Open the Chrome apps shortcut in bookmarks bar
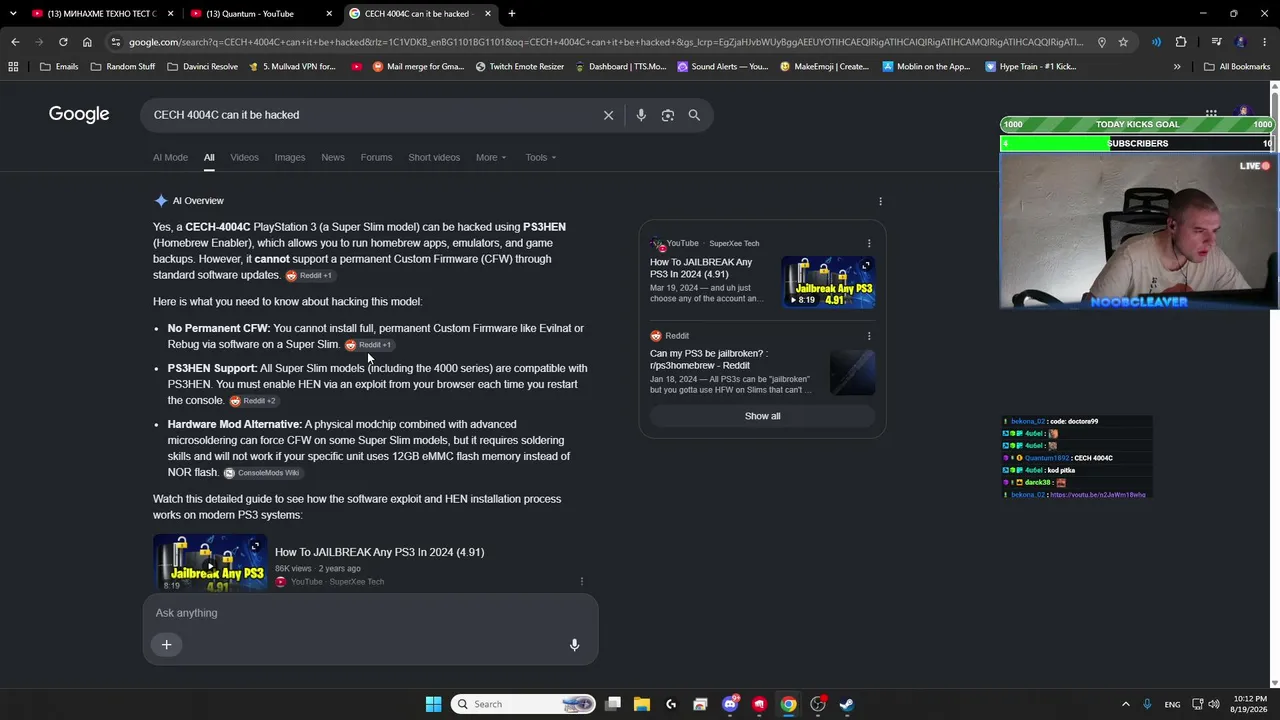The image size is (1280, 720). (x=13, y=67)
